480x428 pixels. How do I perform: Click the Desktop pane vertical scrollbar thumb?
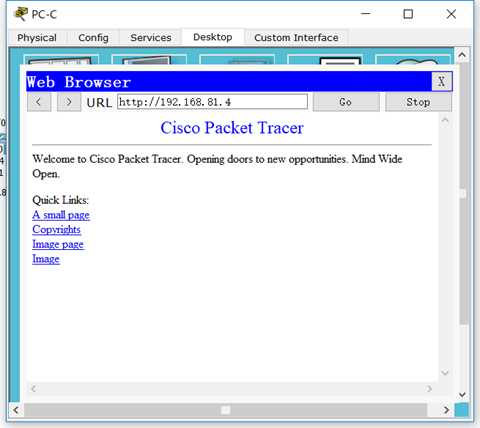click(463, 193)
